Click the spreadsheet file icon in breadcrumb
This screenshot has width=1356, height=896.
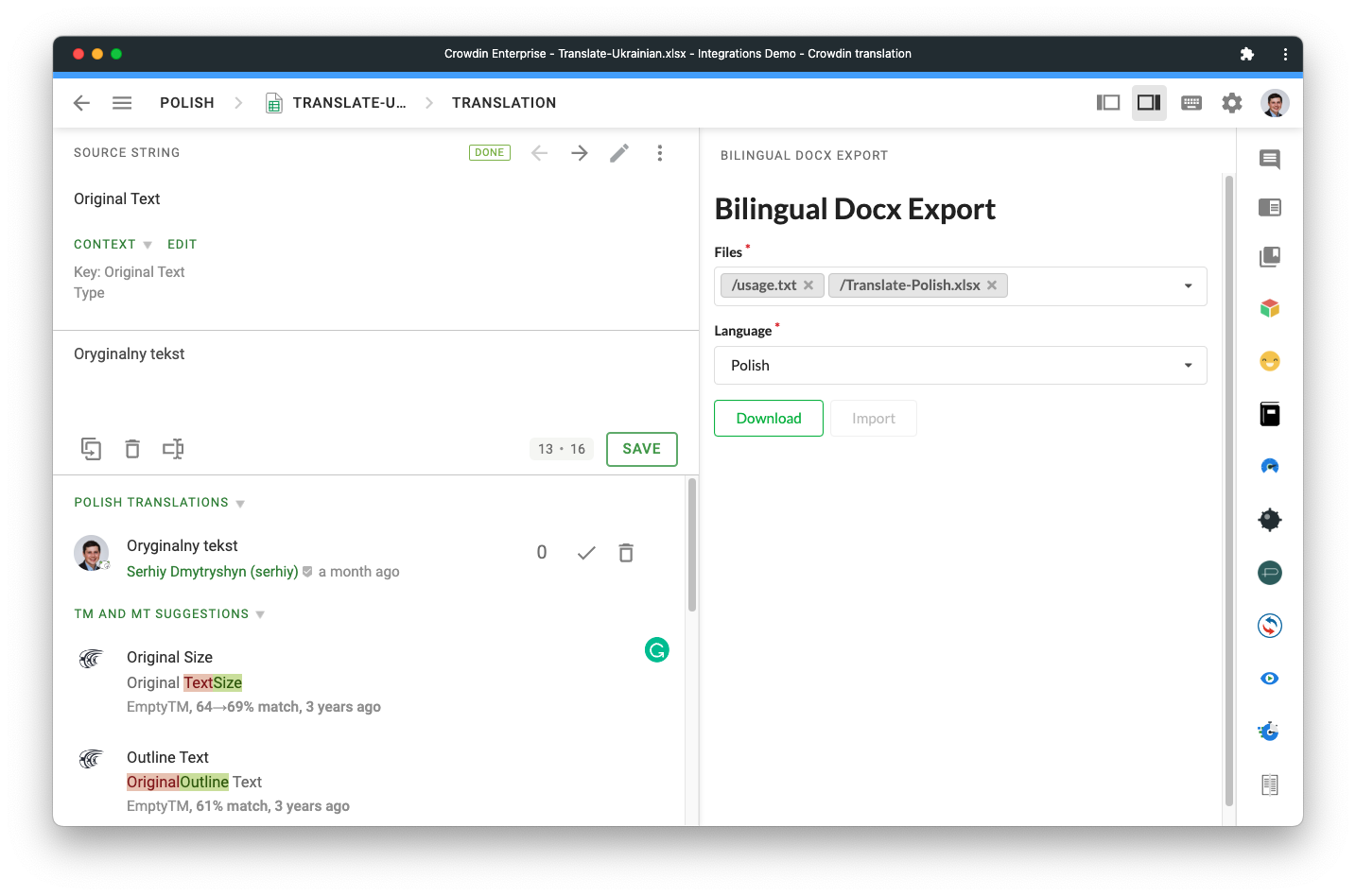tap(274, 103)
